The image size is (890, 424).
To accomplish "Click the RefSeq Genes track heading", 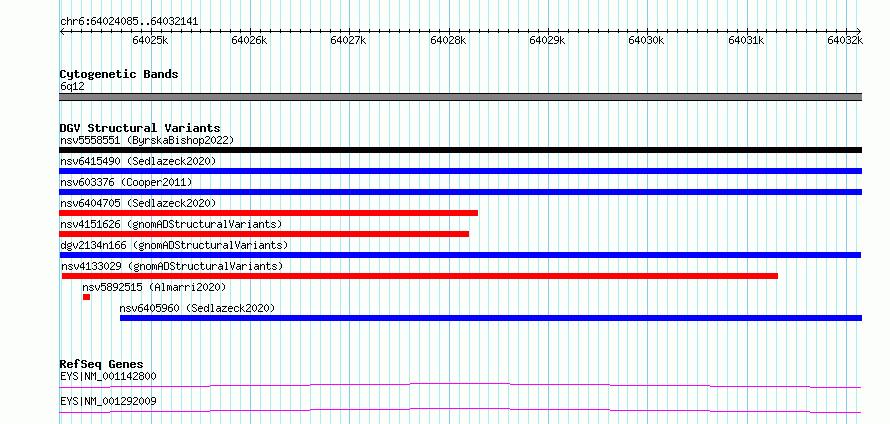I will coord(101,364).
